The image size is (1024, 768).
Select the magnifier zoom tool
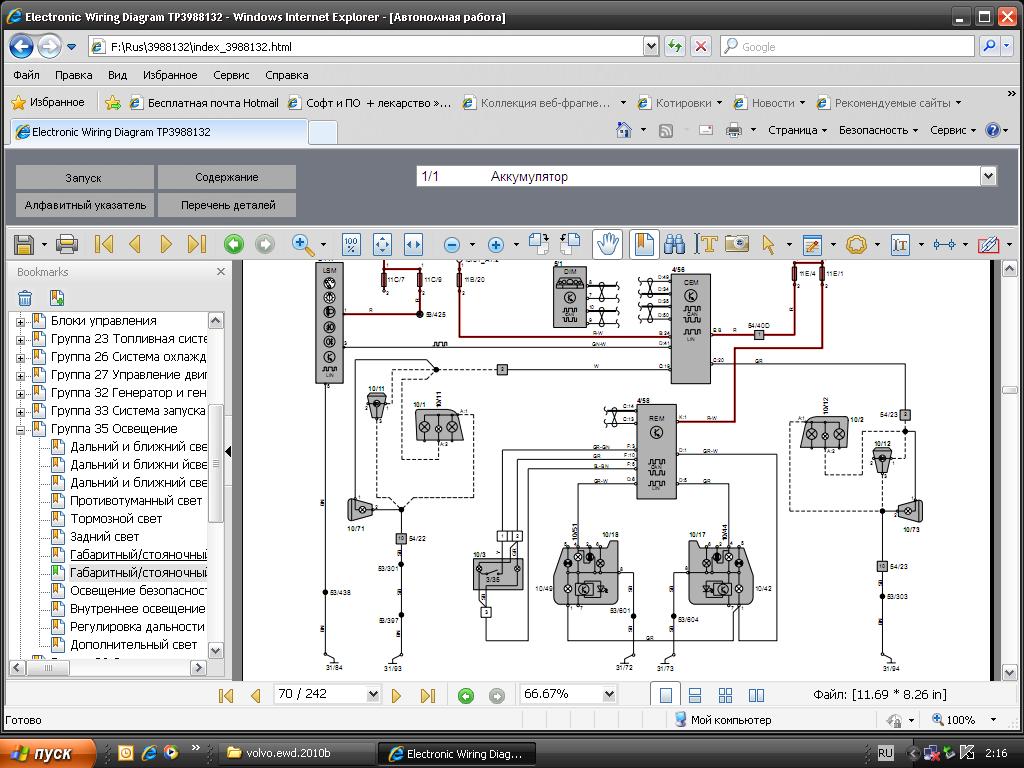pos(302,244)
